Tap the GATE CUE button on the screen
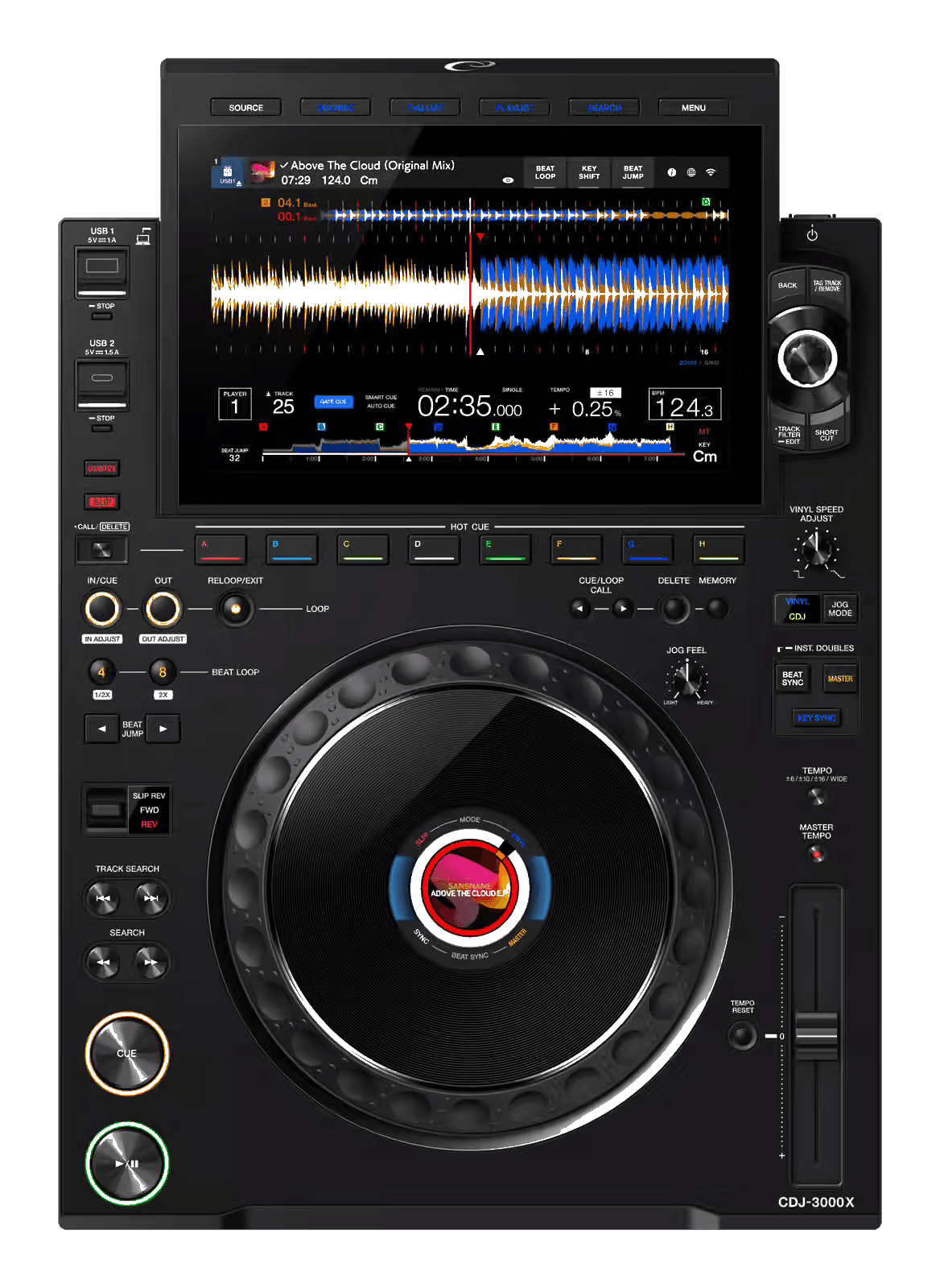Screen dimensions: 940x1288 pos(333,402)
